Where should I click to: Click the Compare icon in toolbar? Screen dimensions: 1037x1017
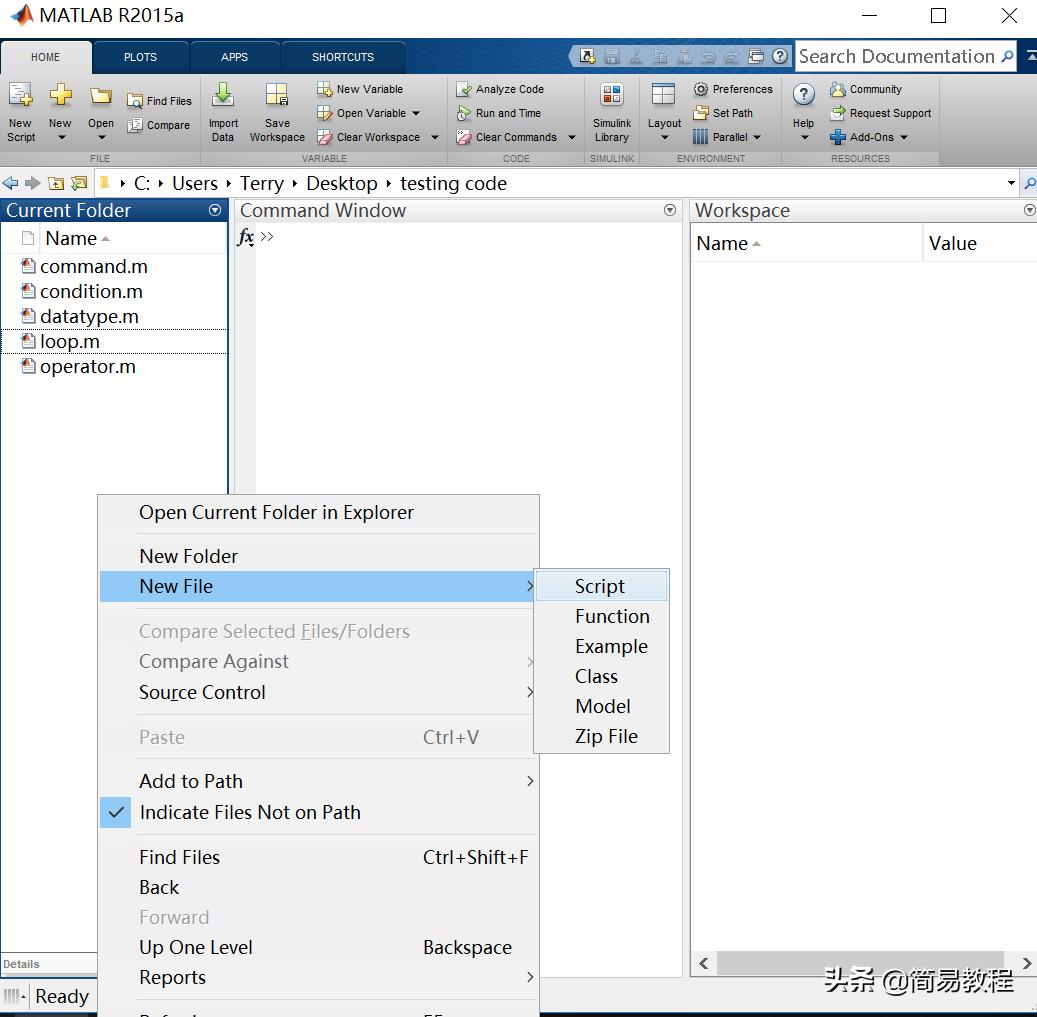pos(135,125)
